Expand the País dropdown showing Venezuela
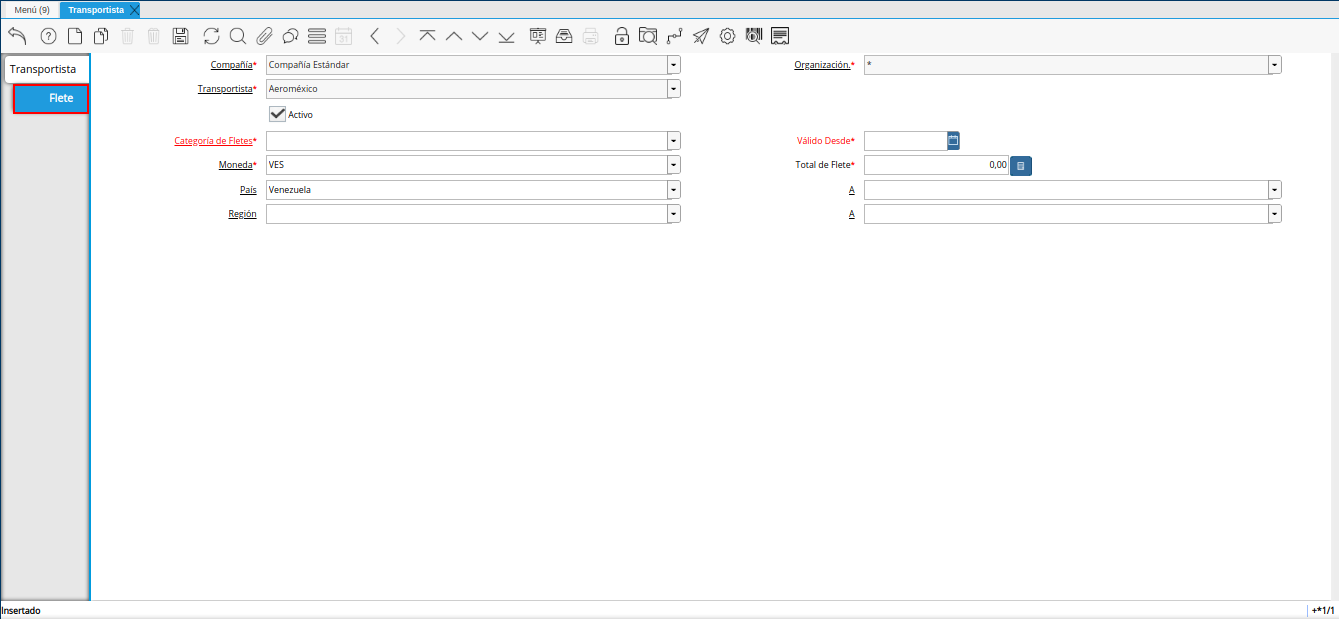This screenshot has height=619, width=1339. click(674, 189)
